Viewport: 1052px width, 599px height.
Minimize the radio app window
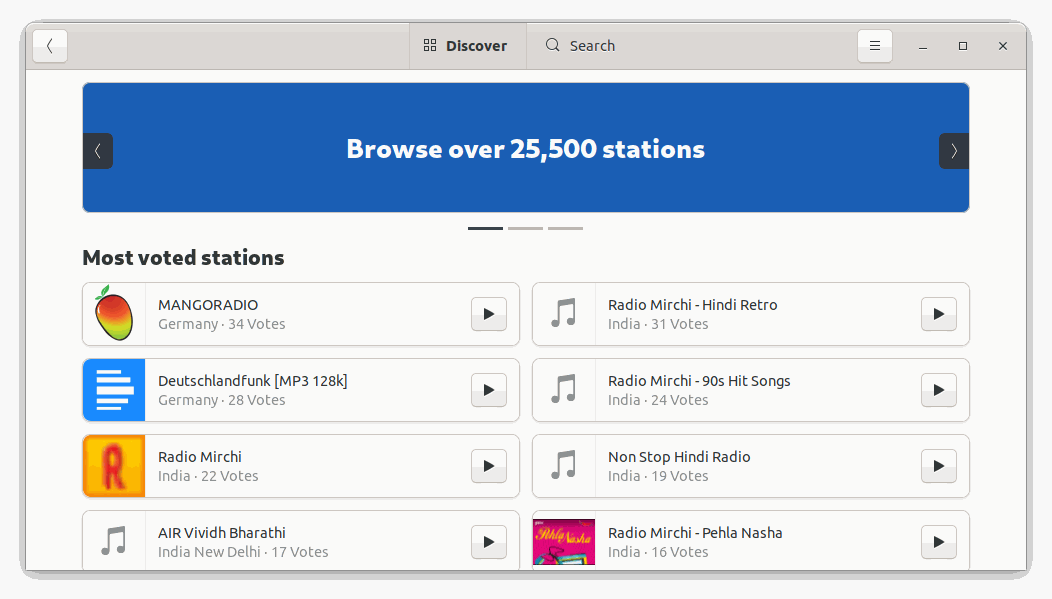(923, 46)
